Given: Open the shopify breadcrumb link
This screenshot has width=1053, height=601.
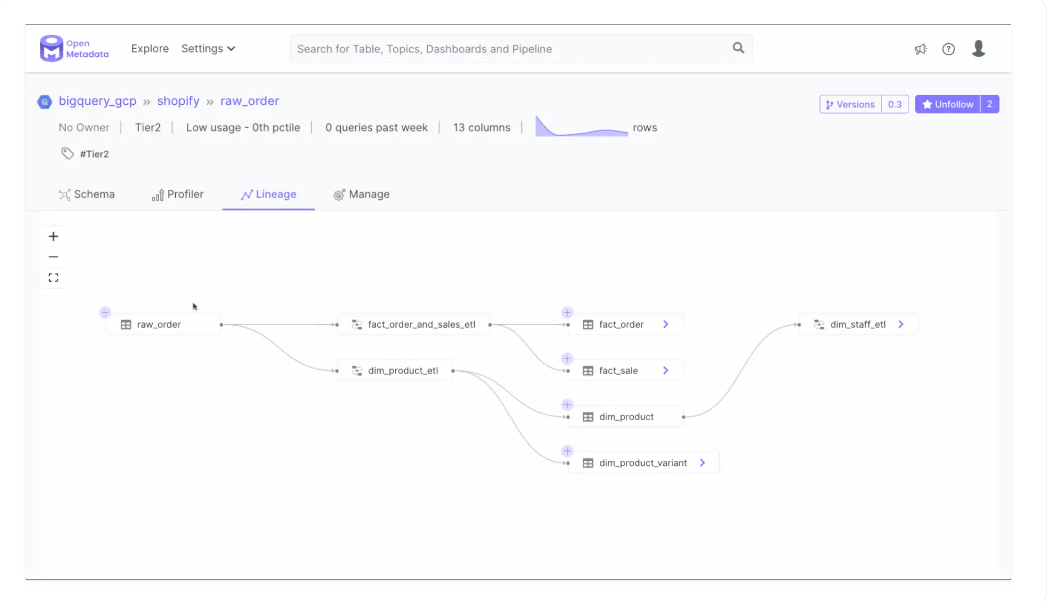Looking at the screenshot, I should pyautogui.click(x=178, y=101).
